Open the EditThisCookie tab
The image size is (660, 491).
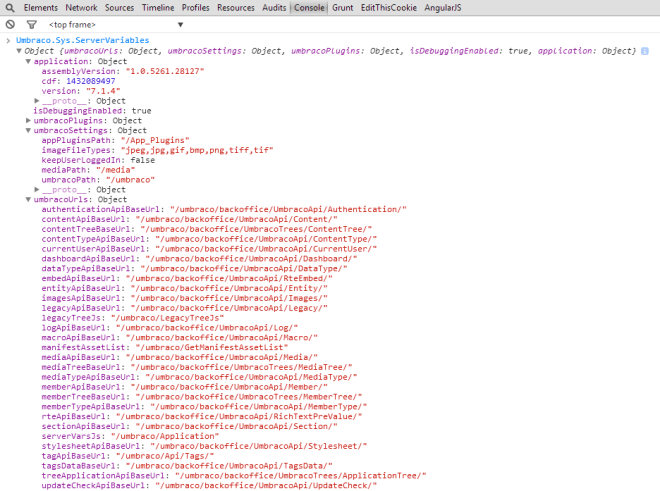(389, 8)
